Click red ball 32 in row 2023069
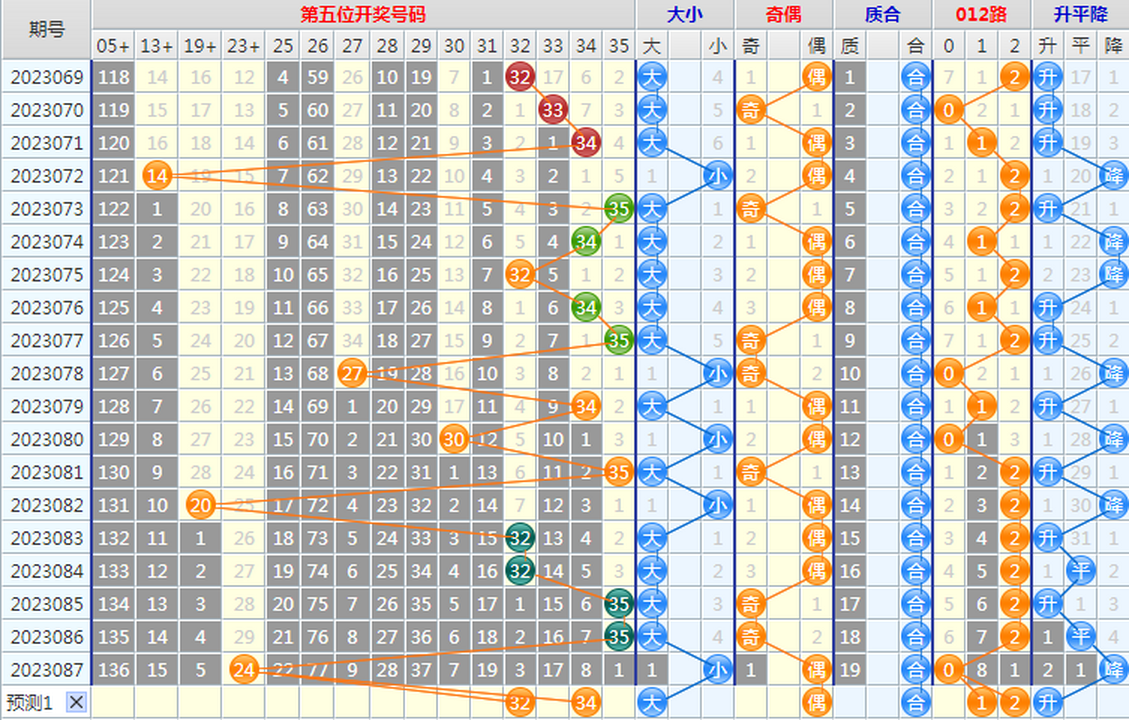The width and height of the screenshot is (1129, 720). pos(519,77)
